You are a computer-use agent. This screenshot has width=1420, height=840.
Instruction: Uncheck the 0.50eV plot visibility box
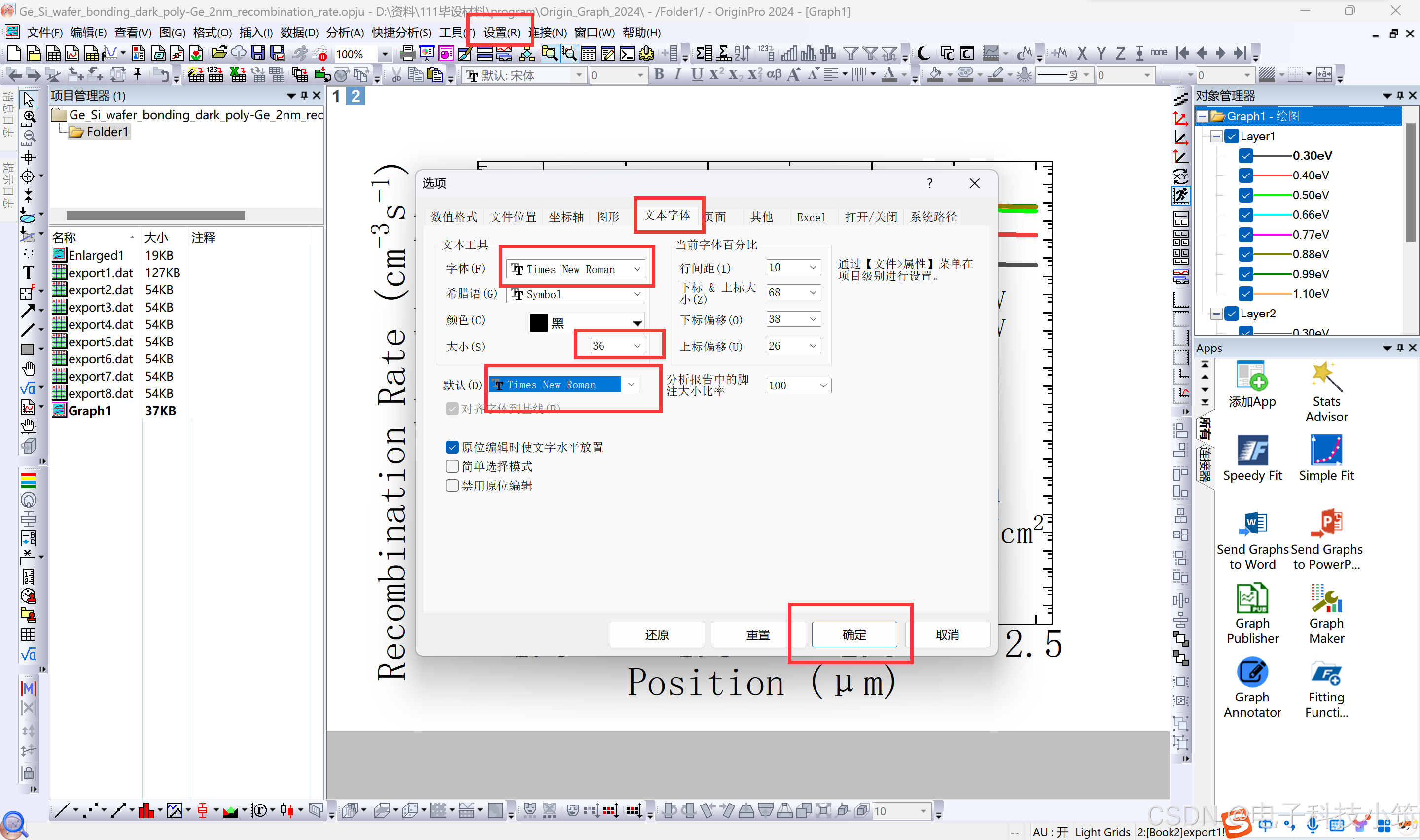tap(1245, 195)
